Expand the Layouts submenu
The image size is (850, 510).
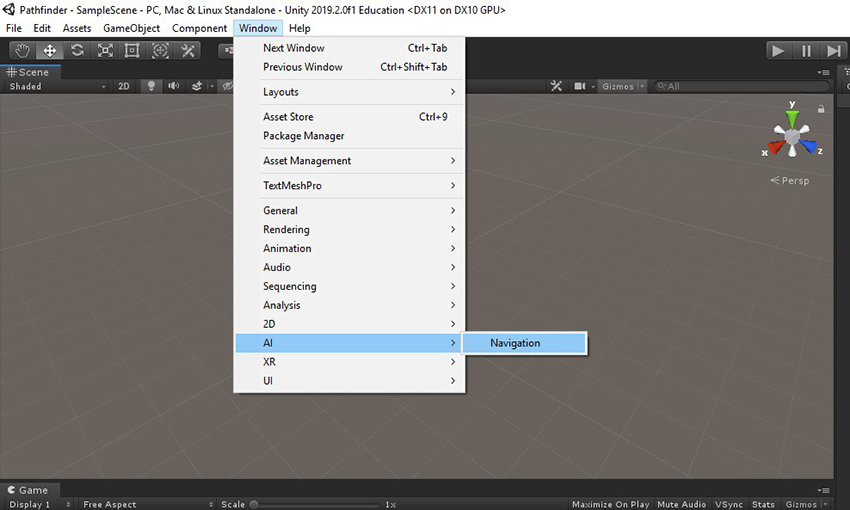coord(349,92)
